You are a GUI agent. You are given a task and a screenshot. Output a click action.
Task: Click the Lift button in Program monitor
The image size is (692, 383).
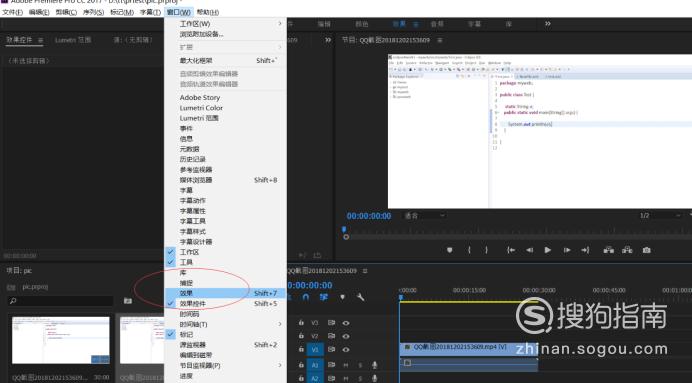[609, 250]
